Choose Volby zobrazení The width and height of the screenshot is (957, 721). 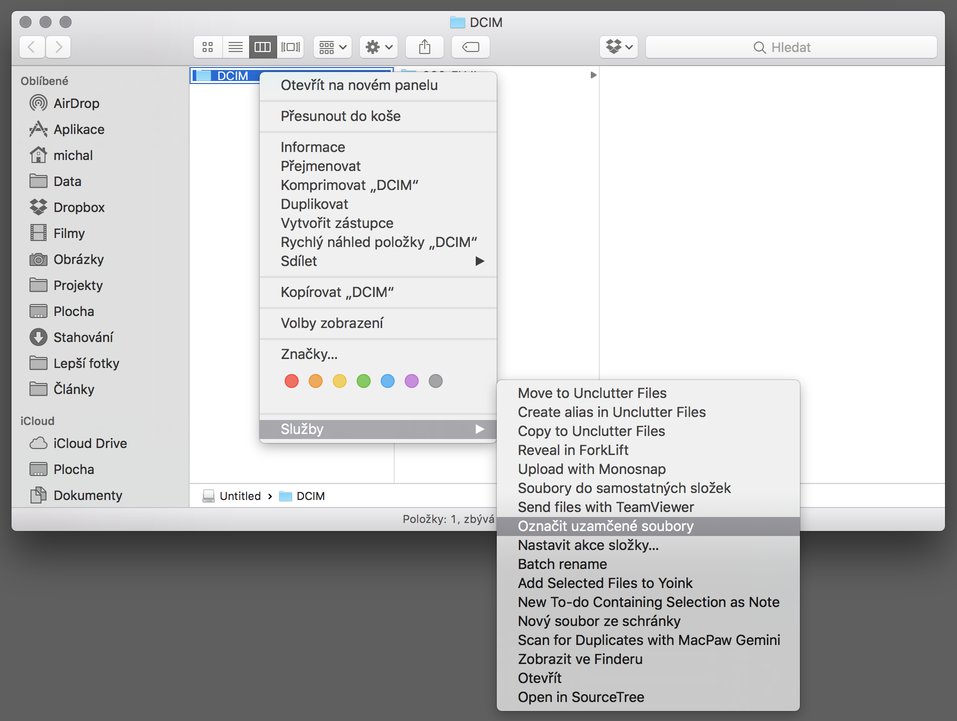(x=378, y=323)
